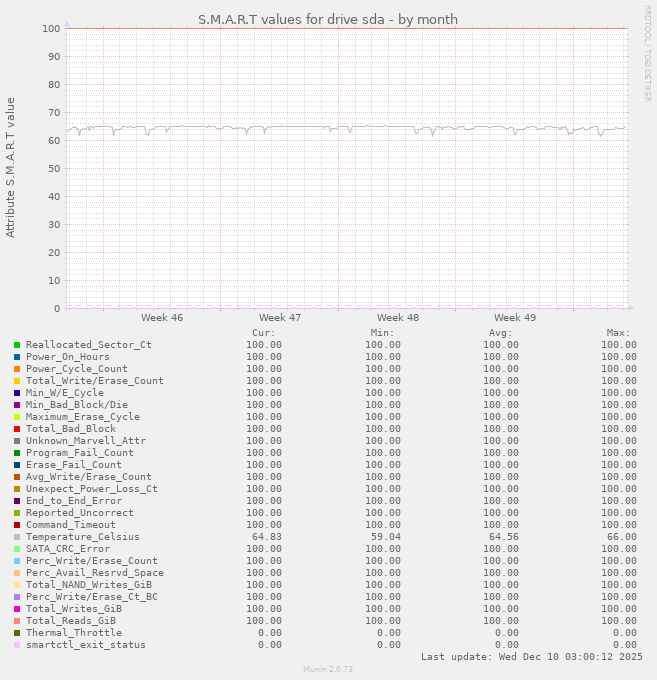
Task: Click the red Total_Bad_Block legend swatch
Action: point(17,429)
